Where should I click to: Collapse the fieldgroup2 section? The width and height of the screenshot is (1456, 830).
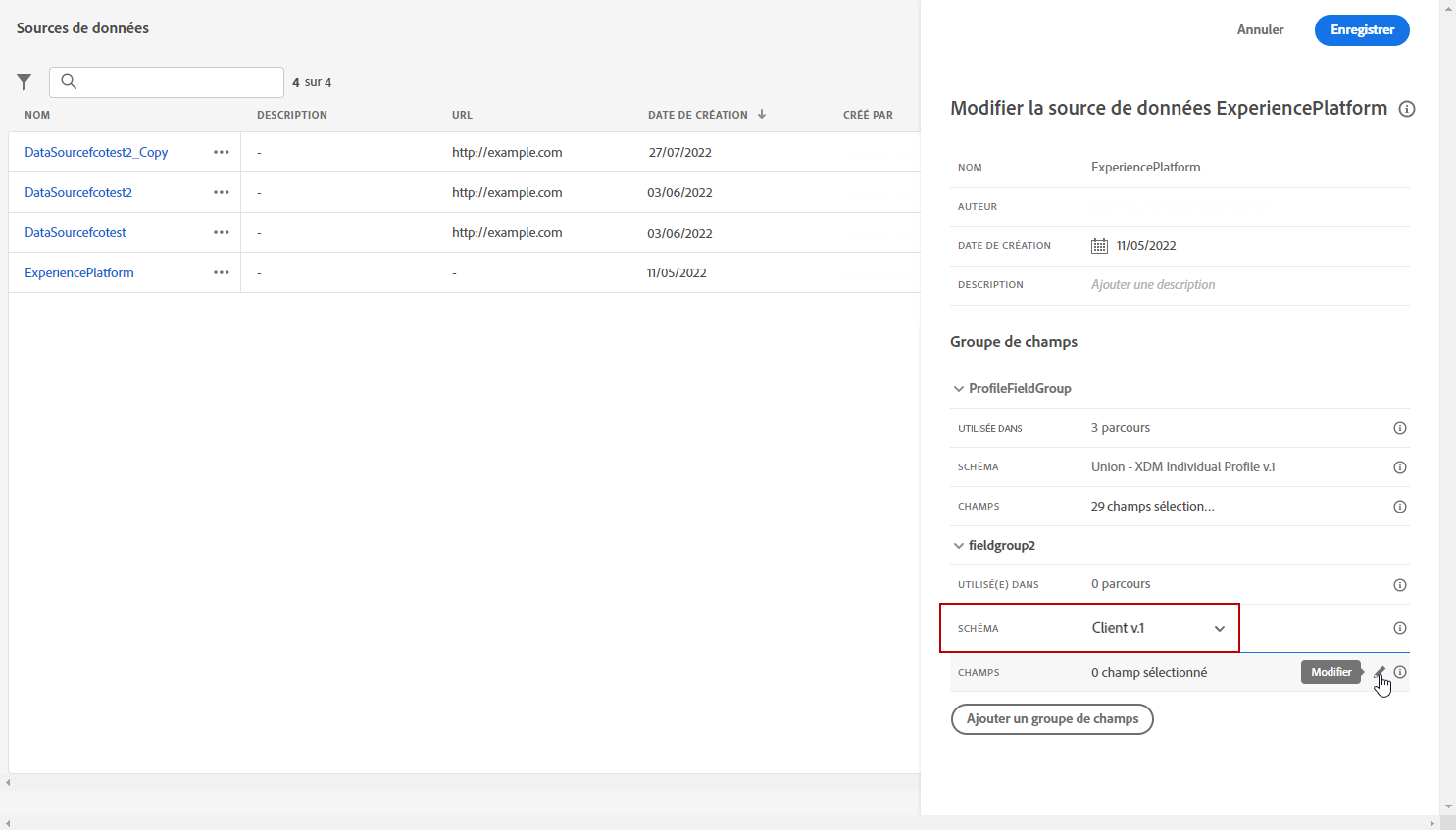(959, 546)
